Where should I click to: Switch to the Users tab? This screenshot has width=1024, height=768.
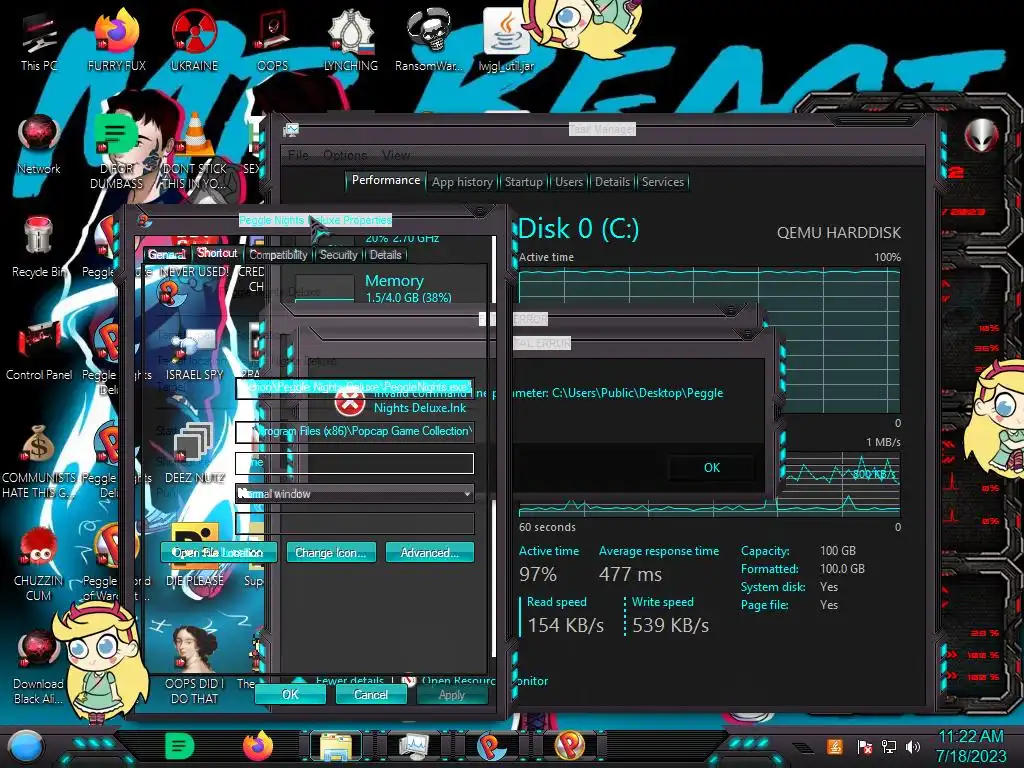pyautogui.click(x=568, y=182)
